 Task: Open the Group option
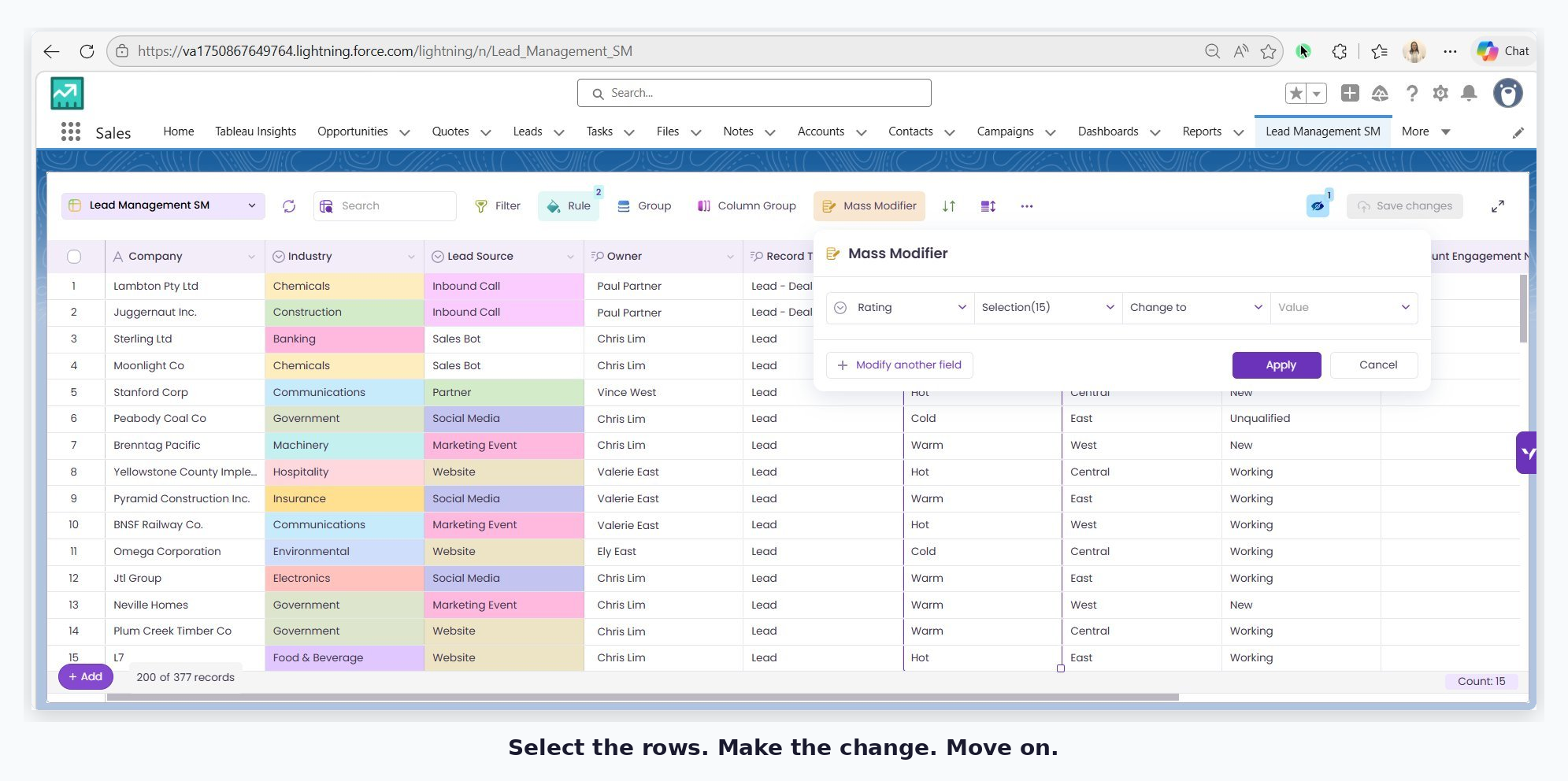644,206
